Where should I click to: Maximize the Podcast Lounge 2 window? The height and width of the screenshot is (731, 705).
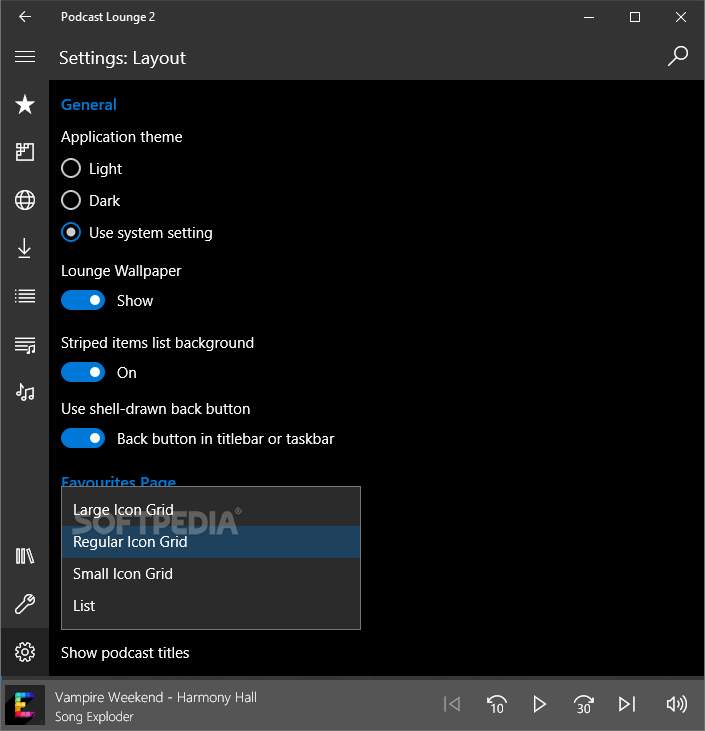(635, 17)
